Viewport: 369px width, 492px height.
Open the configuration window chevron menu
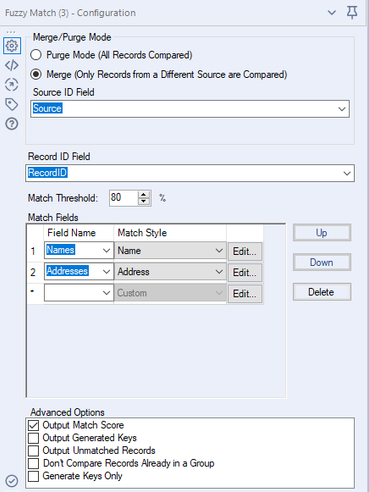pyautogui.click(x=332, y=13)
